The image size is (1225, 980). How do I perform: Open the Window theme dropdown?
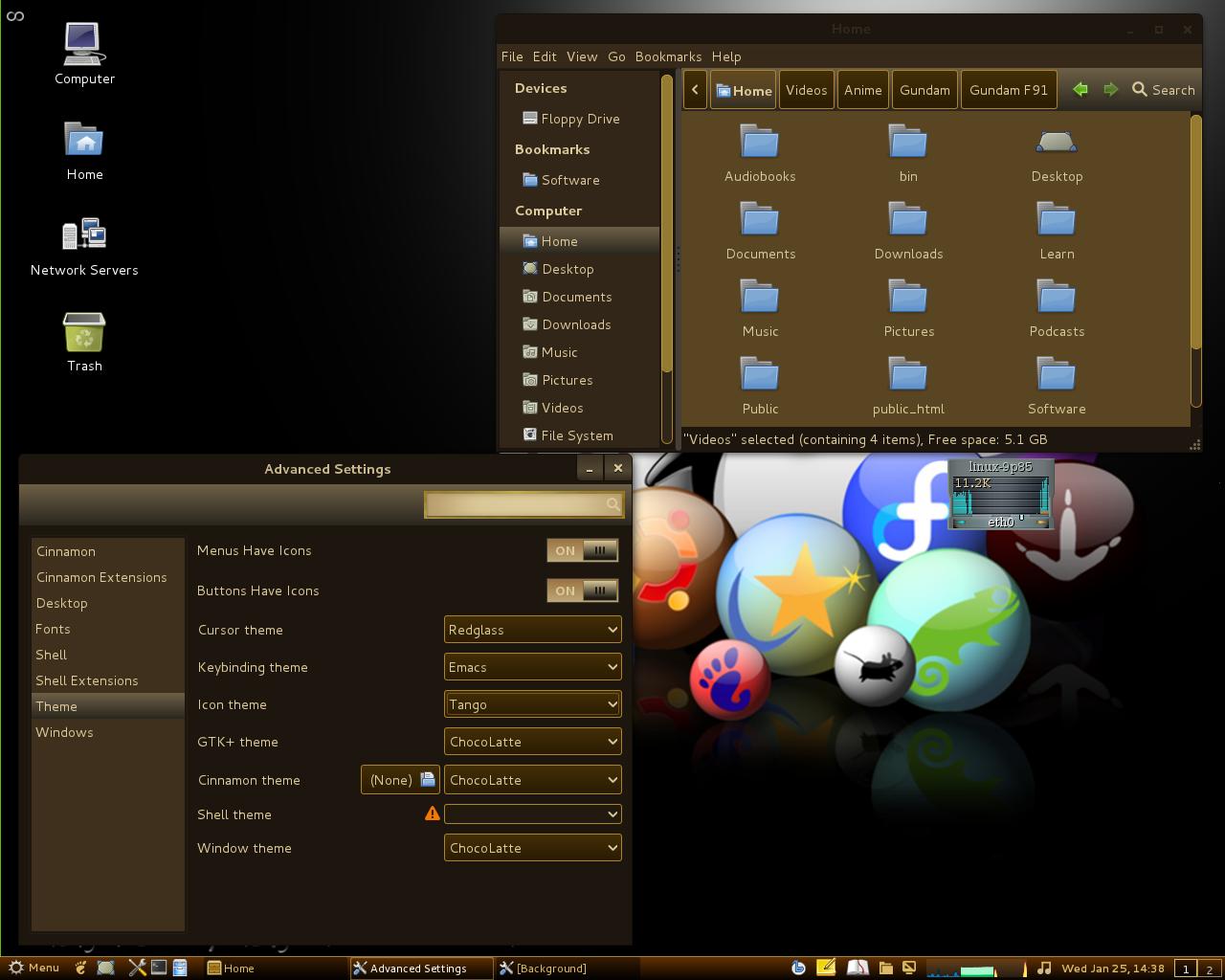click(532, 848)
